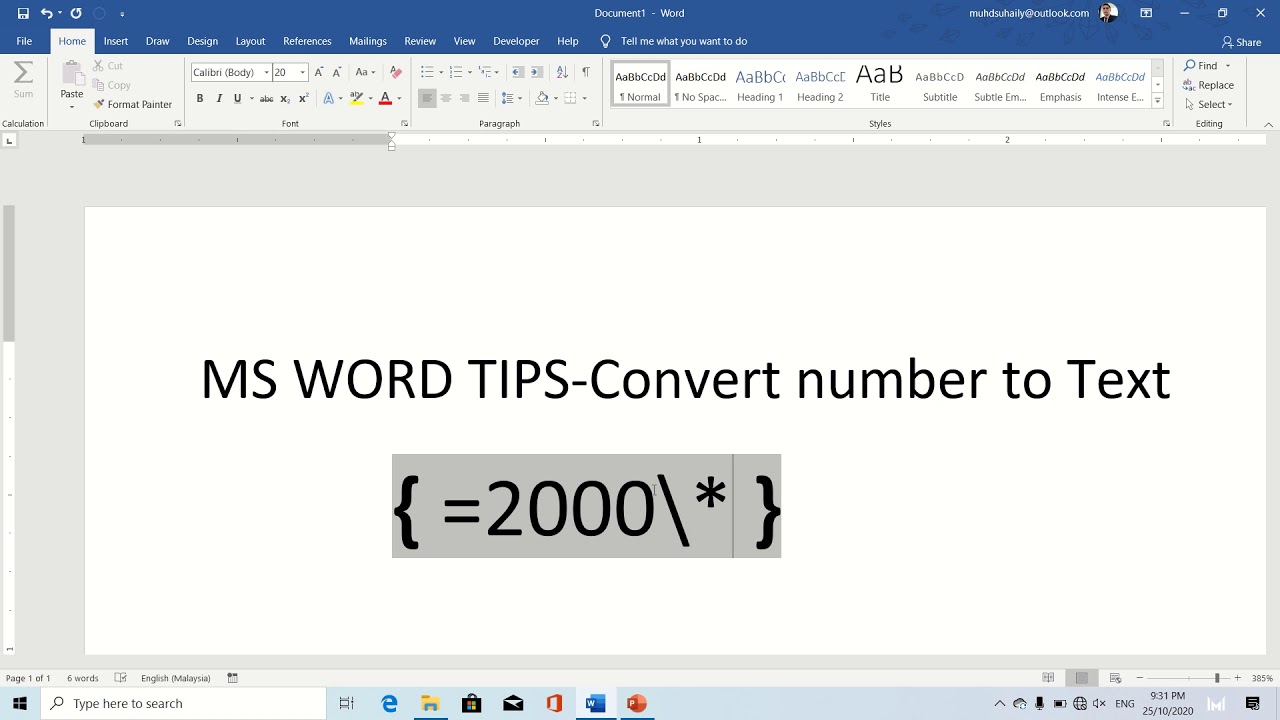Expand the Paste options arrow
1280x720 pixels.
tap(72, 106)
